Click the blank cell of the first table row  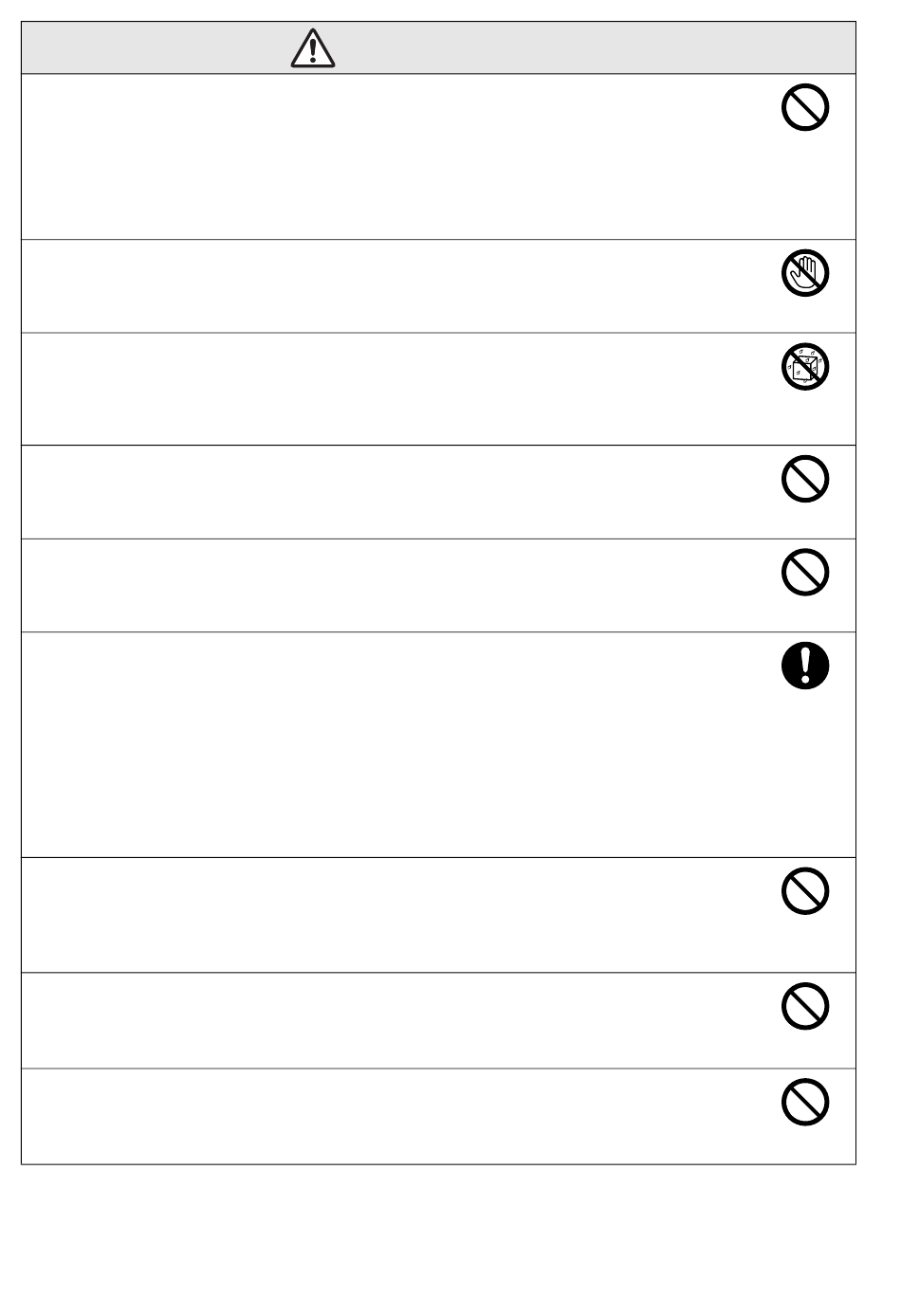point(398,156)
